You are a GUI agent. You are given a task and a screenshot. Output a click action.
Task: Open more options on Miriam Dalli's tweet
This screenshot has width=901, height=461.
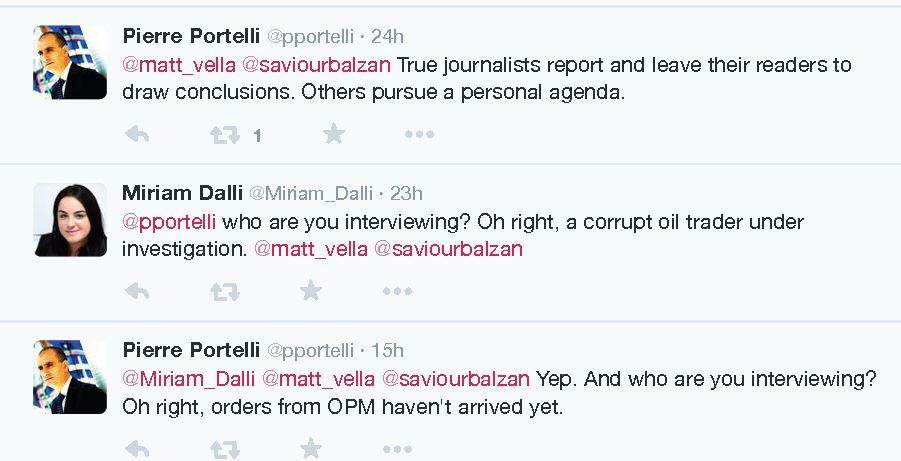(x=397, y=291)
